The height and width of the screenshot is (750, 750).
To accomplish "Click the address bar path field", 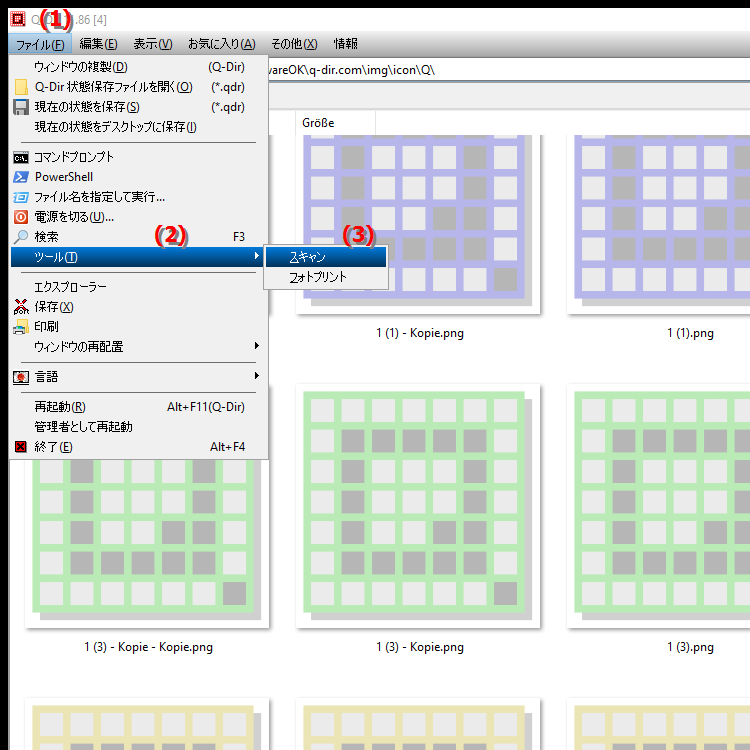I will click(508, 70).
